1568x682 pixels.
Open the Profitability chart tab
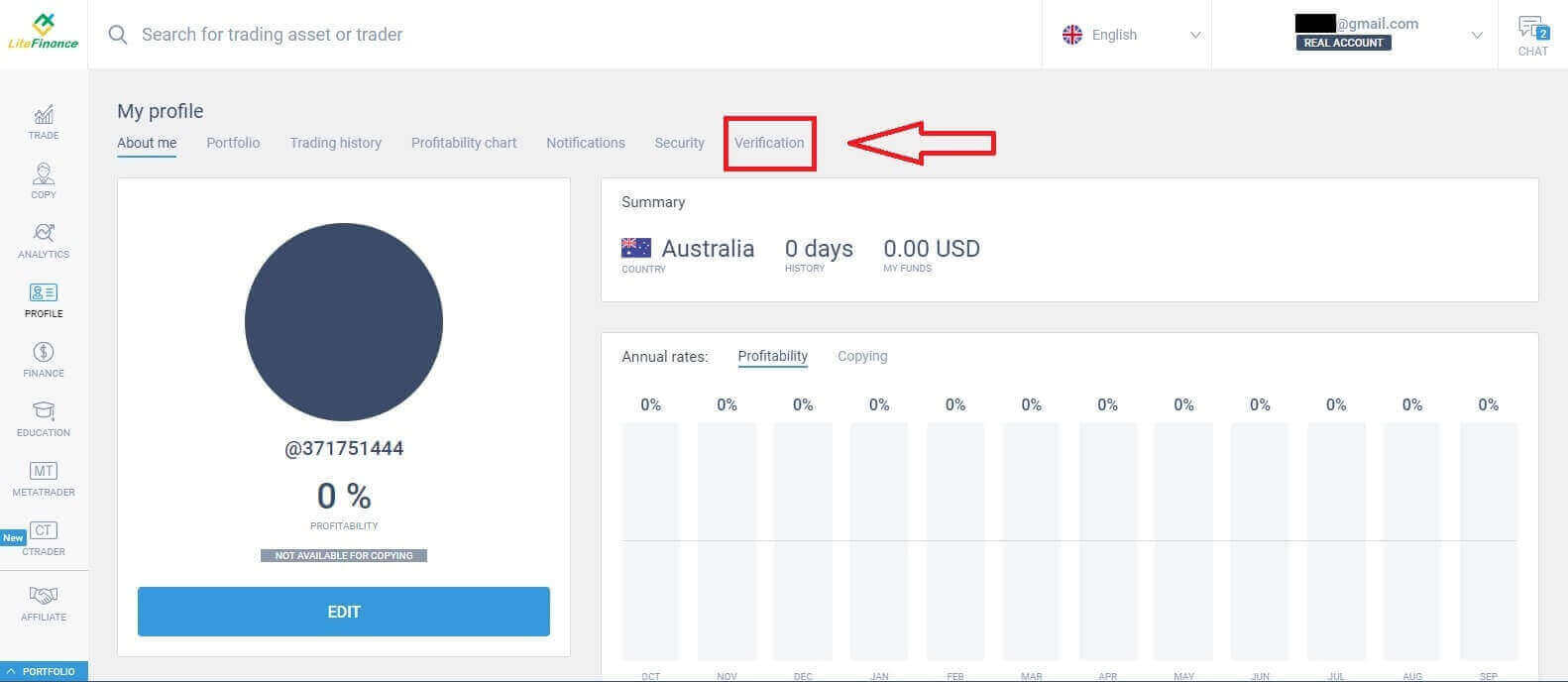464,143
